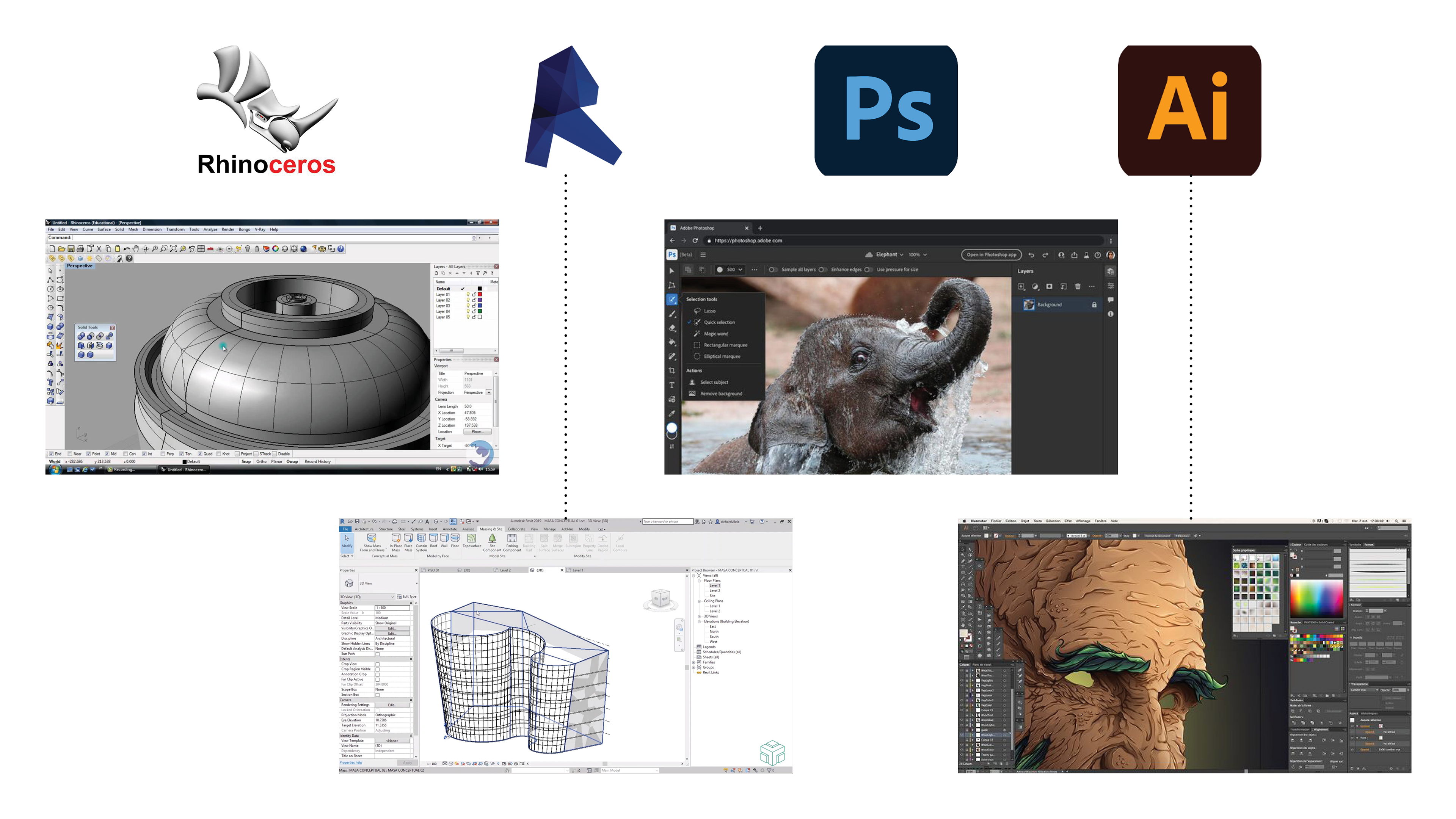This screenshot has height=819, width=1456.
Task: Click the Roof by face tool in Revit
Action: [433, 541]
